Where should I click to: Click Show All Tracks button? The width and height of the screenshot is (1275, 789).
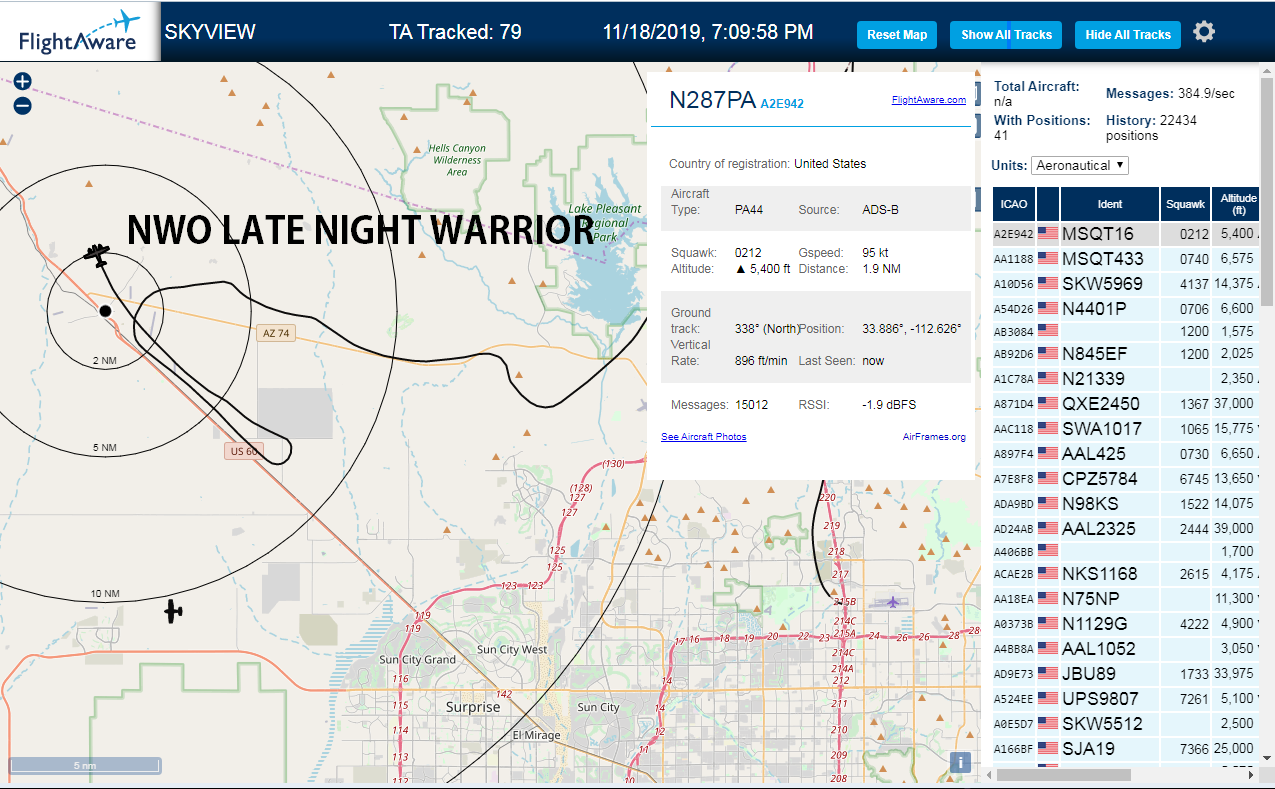[1006, 35]
